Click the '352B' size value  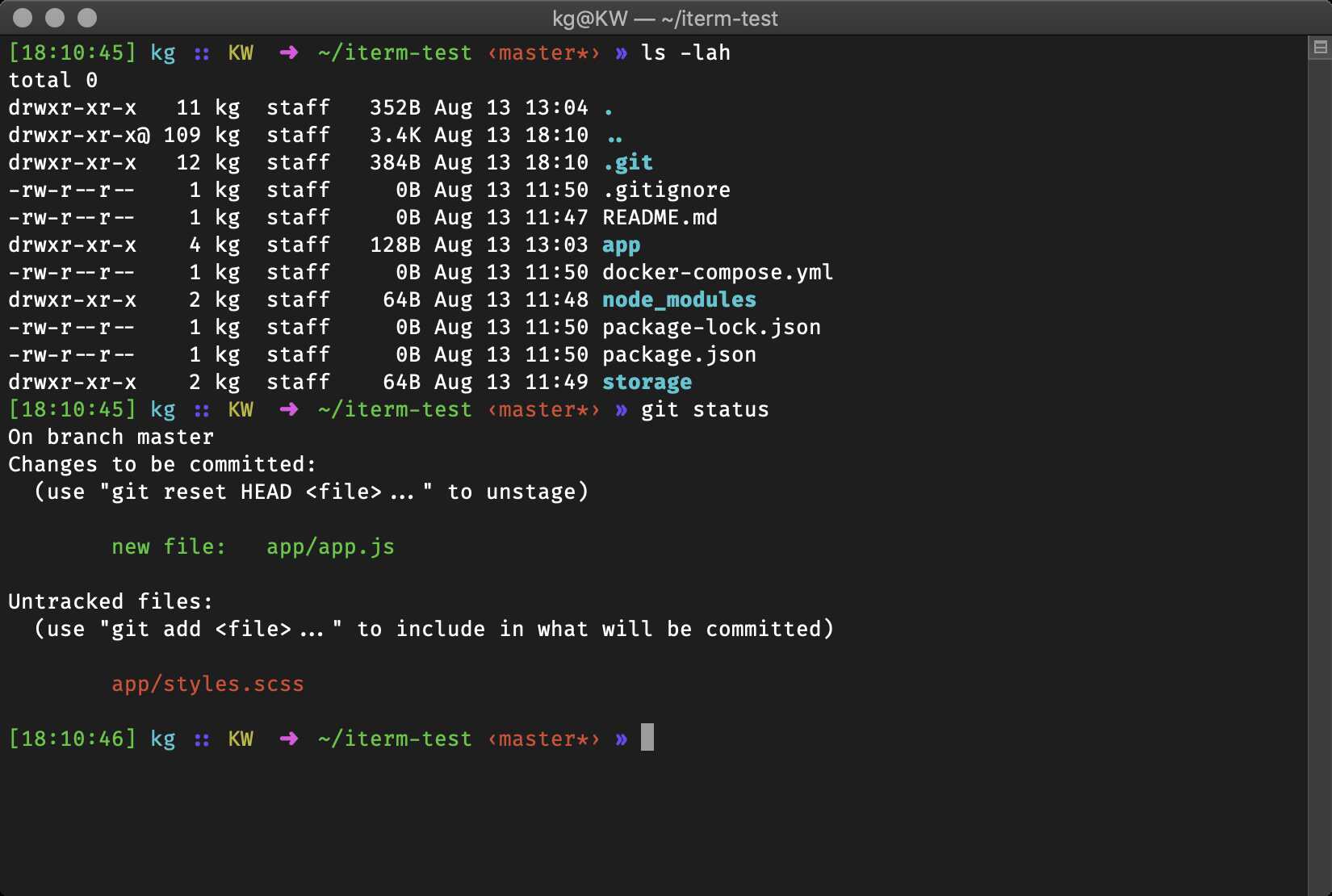[x=396, y=107]
